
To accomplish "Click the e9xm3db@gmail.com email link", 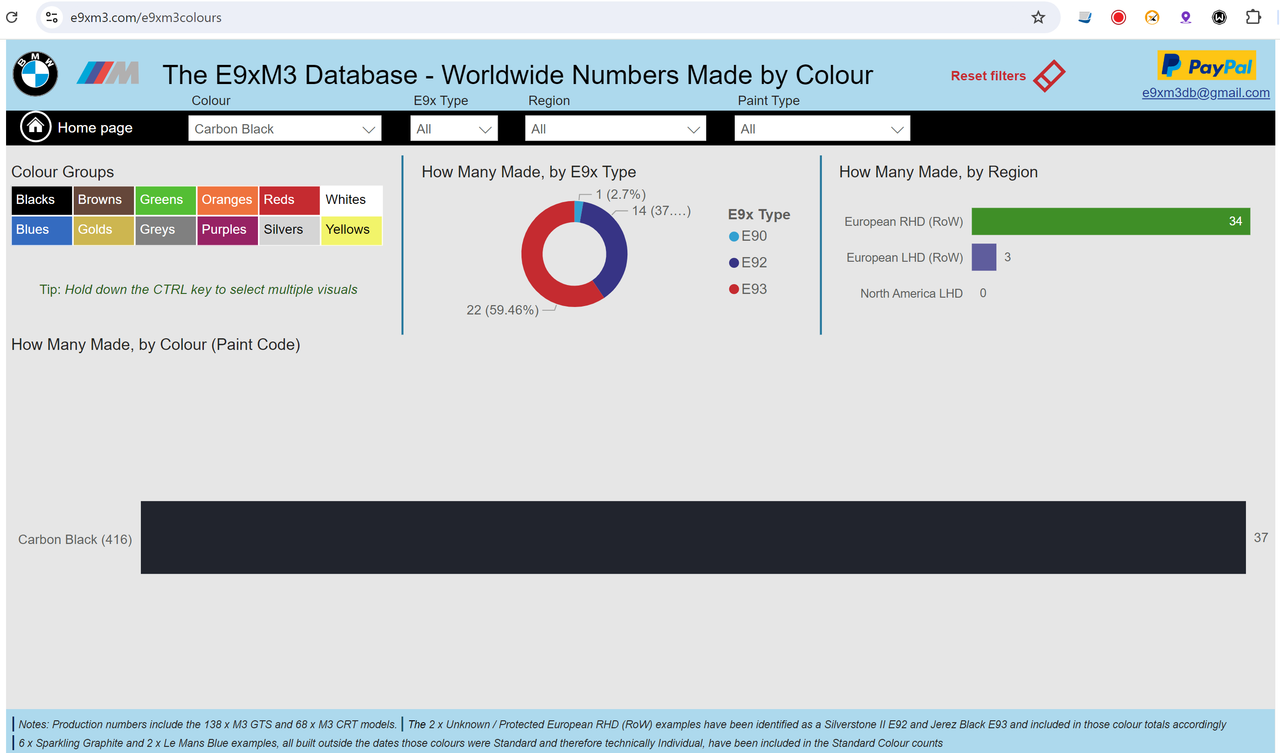I will click(1206, 93).
